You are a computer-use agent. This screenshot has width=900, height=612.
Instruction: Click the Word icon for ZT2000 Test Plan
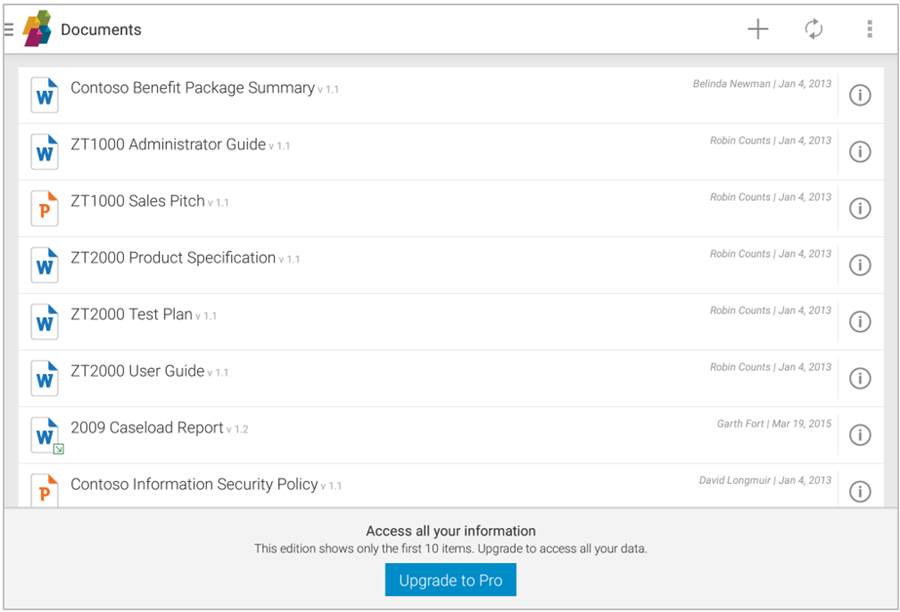45,322
